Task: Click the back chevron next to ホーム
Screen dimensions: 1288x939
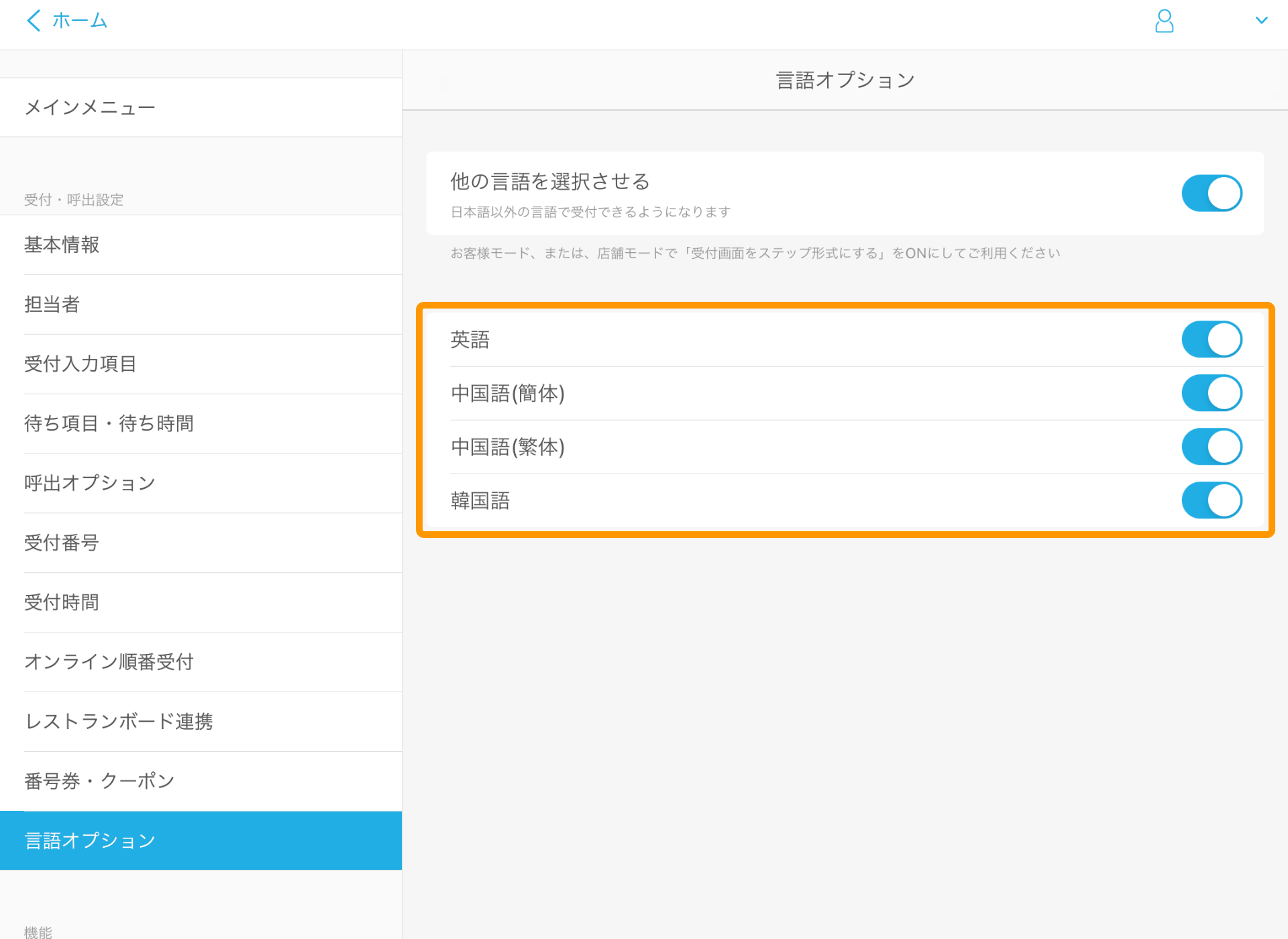Action: [x=34, y=21]
